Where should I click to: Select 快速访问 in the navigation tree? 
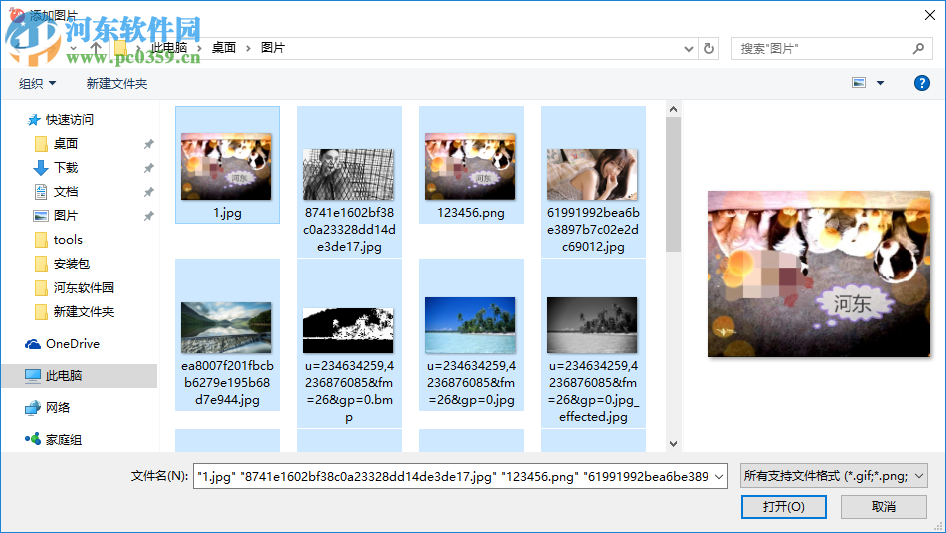pos(70,120)
